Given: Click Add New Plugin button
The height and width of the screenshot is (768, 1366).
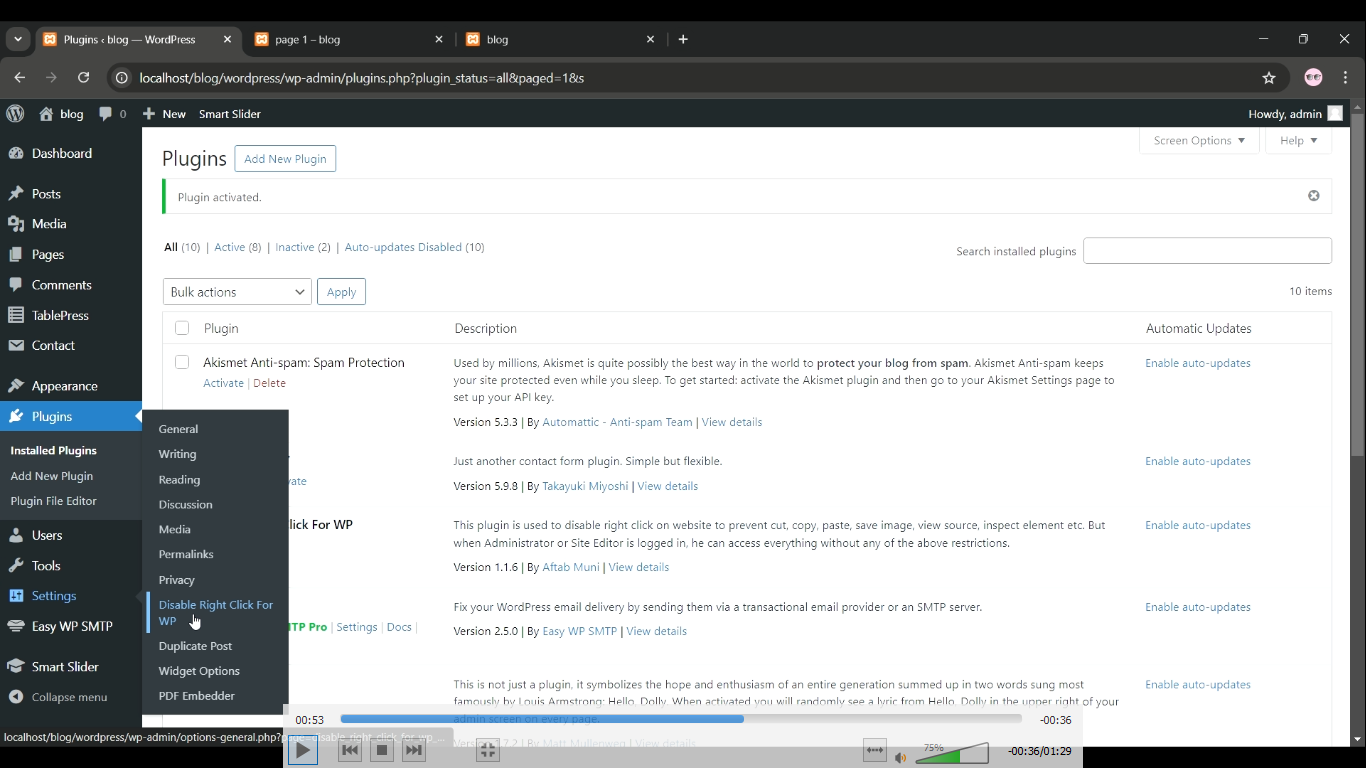Looking at the screenshot, I should click(285, 159).
